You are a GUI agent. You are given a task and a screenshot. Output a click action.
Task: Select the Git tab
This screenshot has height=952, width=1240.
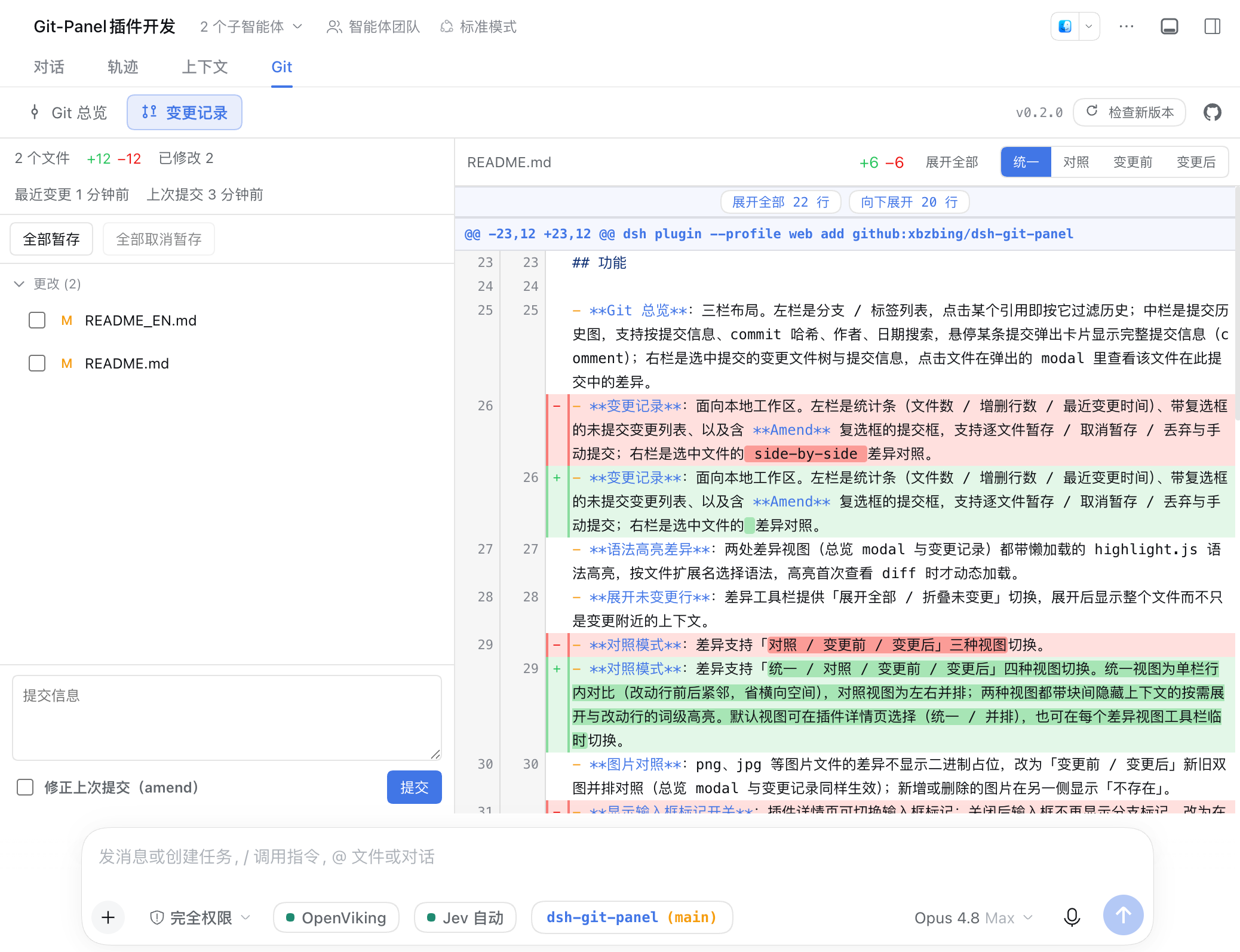click(282, 67)
